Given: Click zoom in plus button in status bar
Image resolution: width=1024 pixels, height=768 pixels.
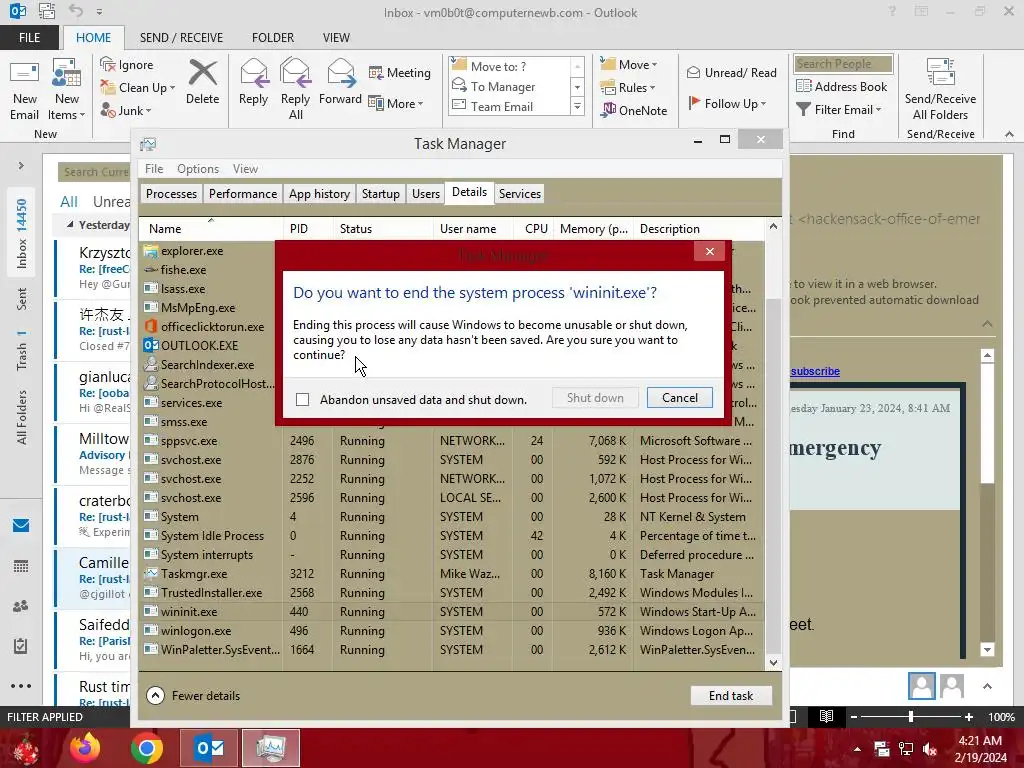Looking at the screenshot, I should click(969, 716).
